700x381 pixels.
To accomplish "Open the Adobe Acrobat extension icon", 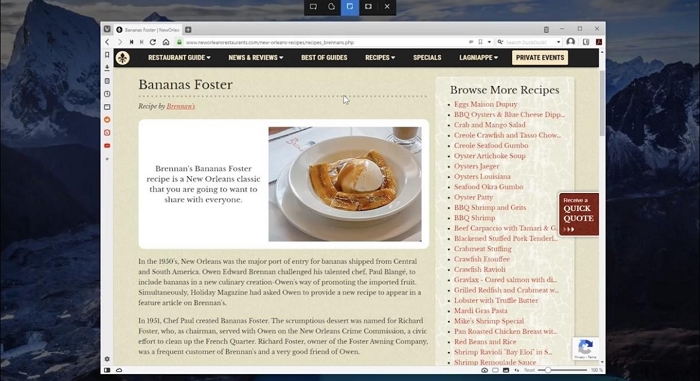I will pos(599,42).
